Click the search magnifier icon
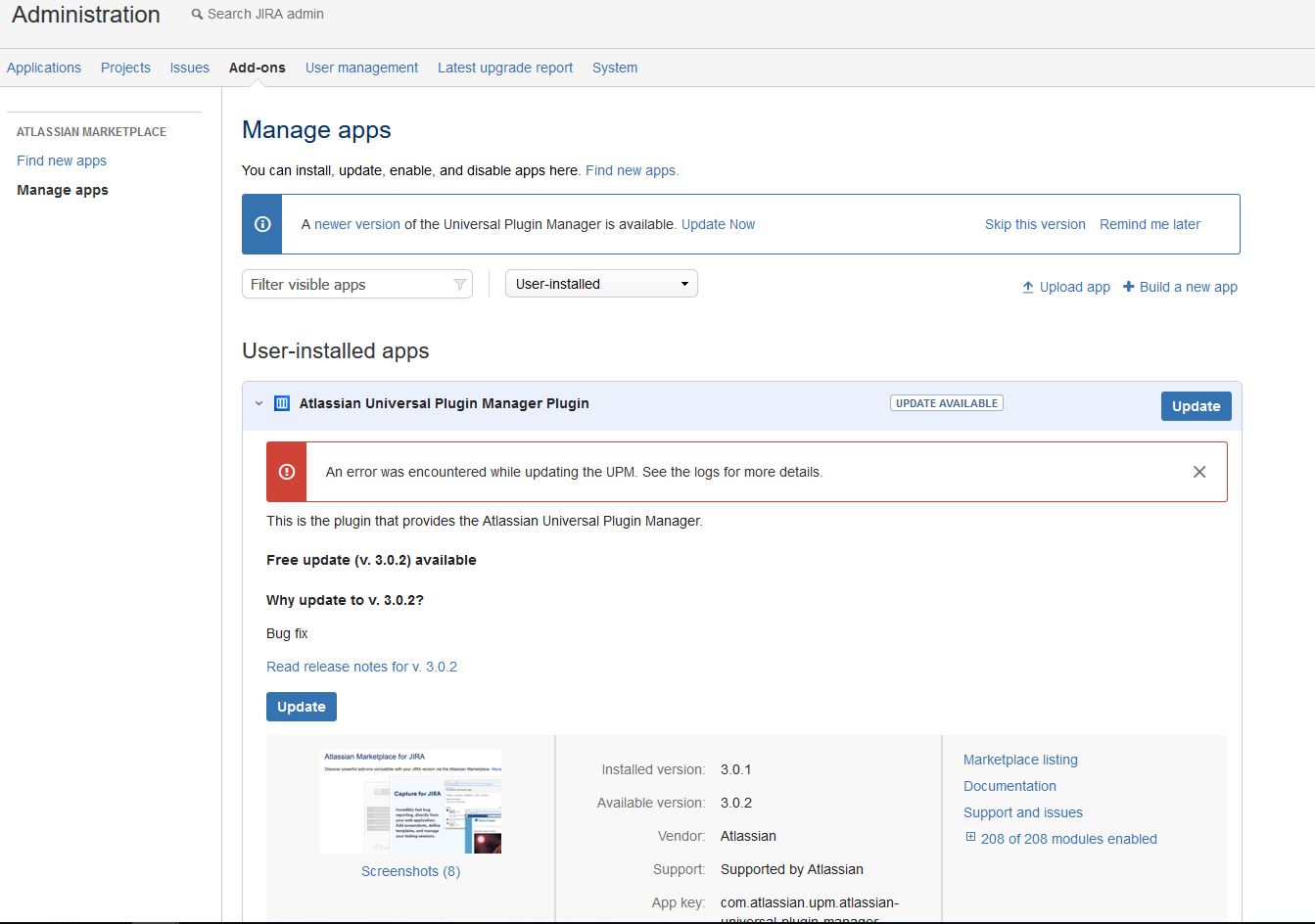The image size is (1315, 924). coord(198,15)
